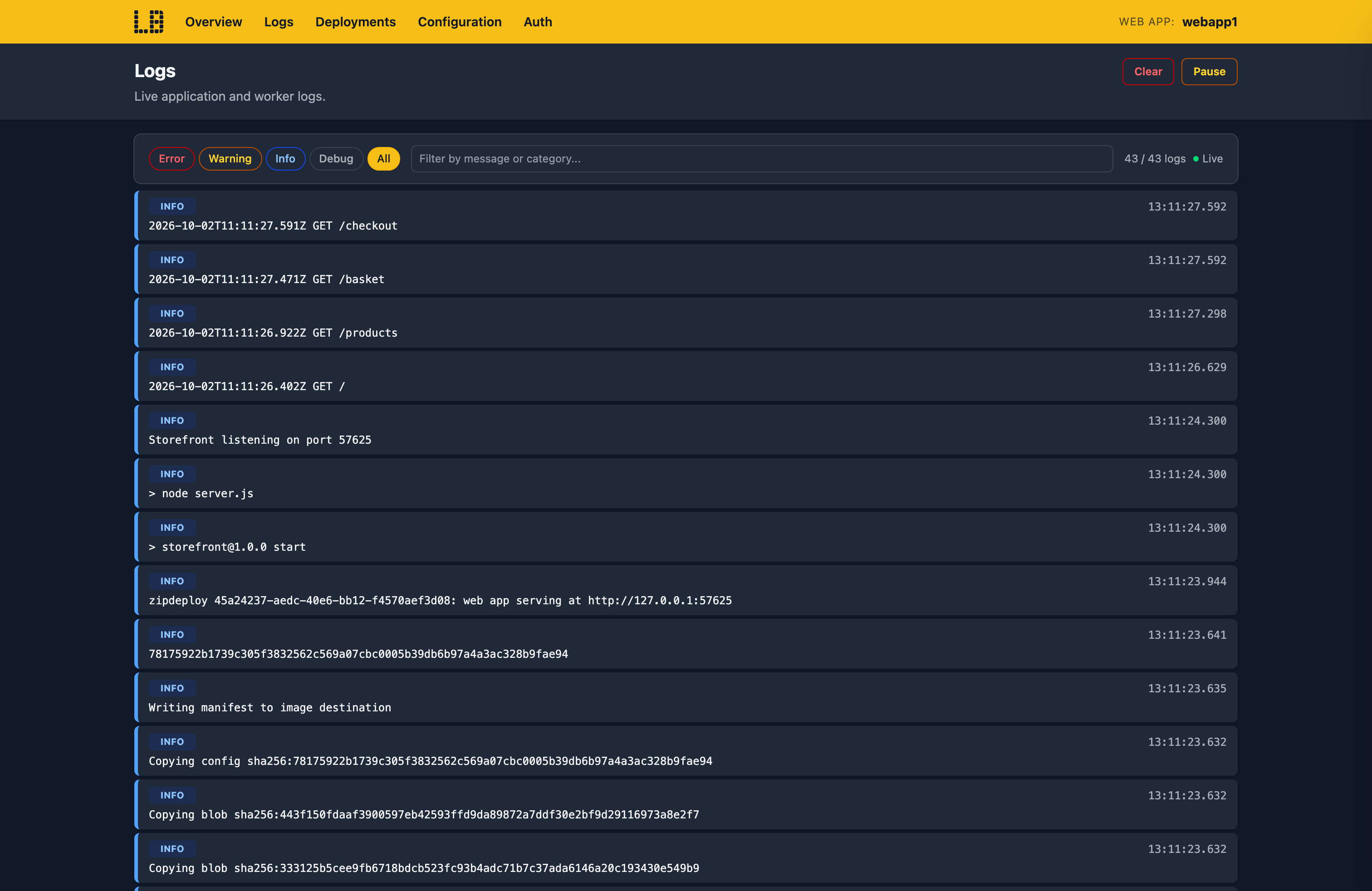Select the GET /products log entry

(686, 323)
